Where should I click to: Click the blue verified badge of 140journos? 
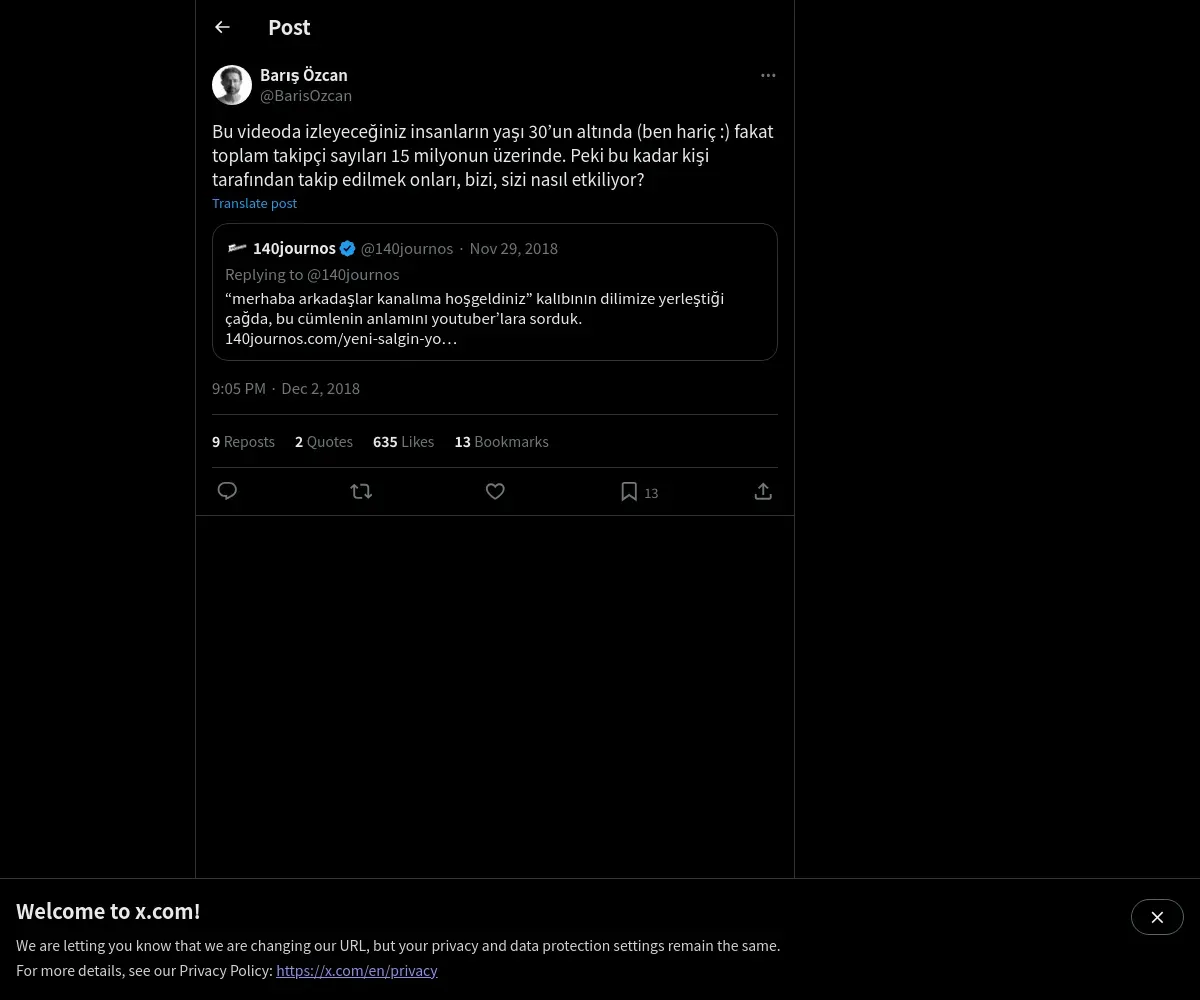[x=348, y=248]
